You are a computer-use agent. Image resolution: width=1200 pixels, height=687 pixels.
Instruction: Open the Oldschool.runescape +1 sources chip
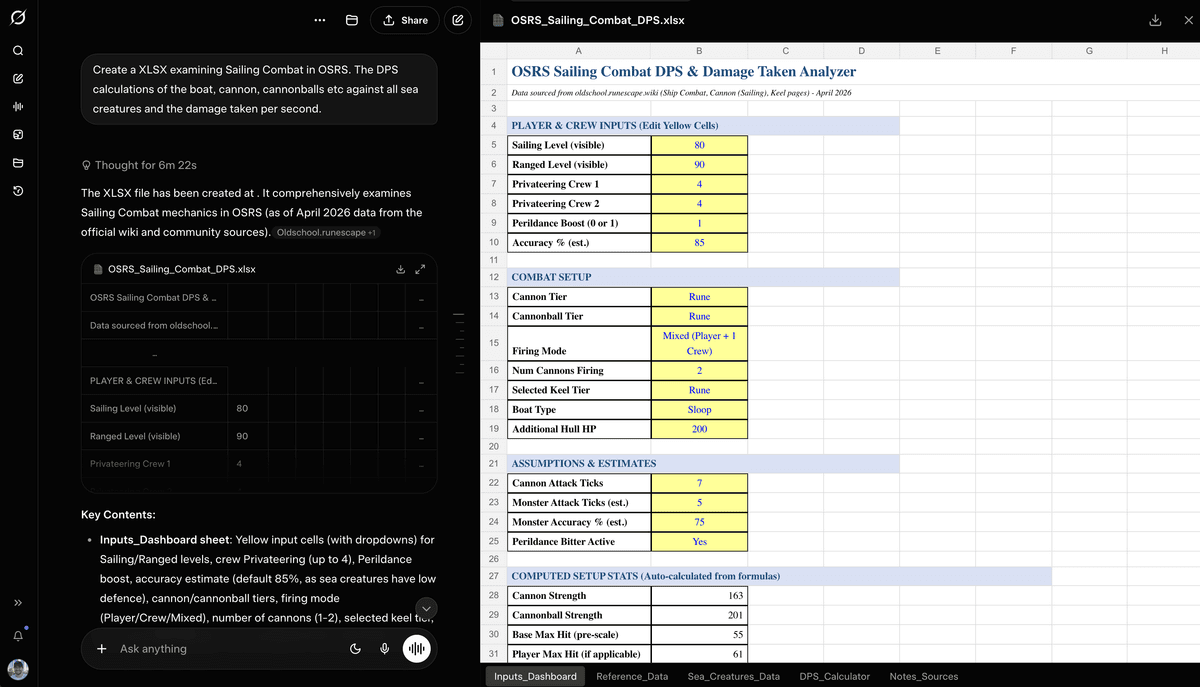click(x=325, y=232)
